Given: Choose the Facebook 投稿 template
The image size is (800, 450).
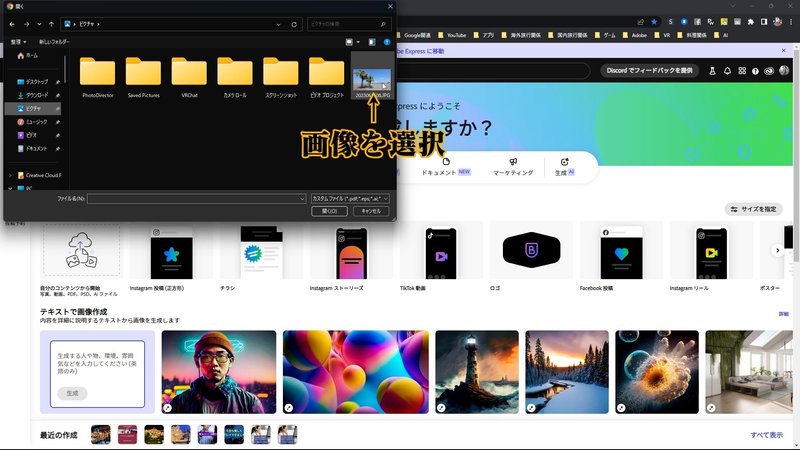Looking at the screenshot, I should (621, 257).
